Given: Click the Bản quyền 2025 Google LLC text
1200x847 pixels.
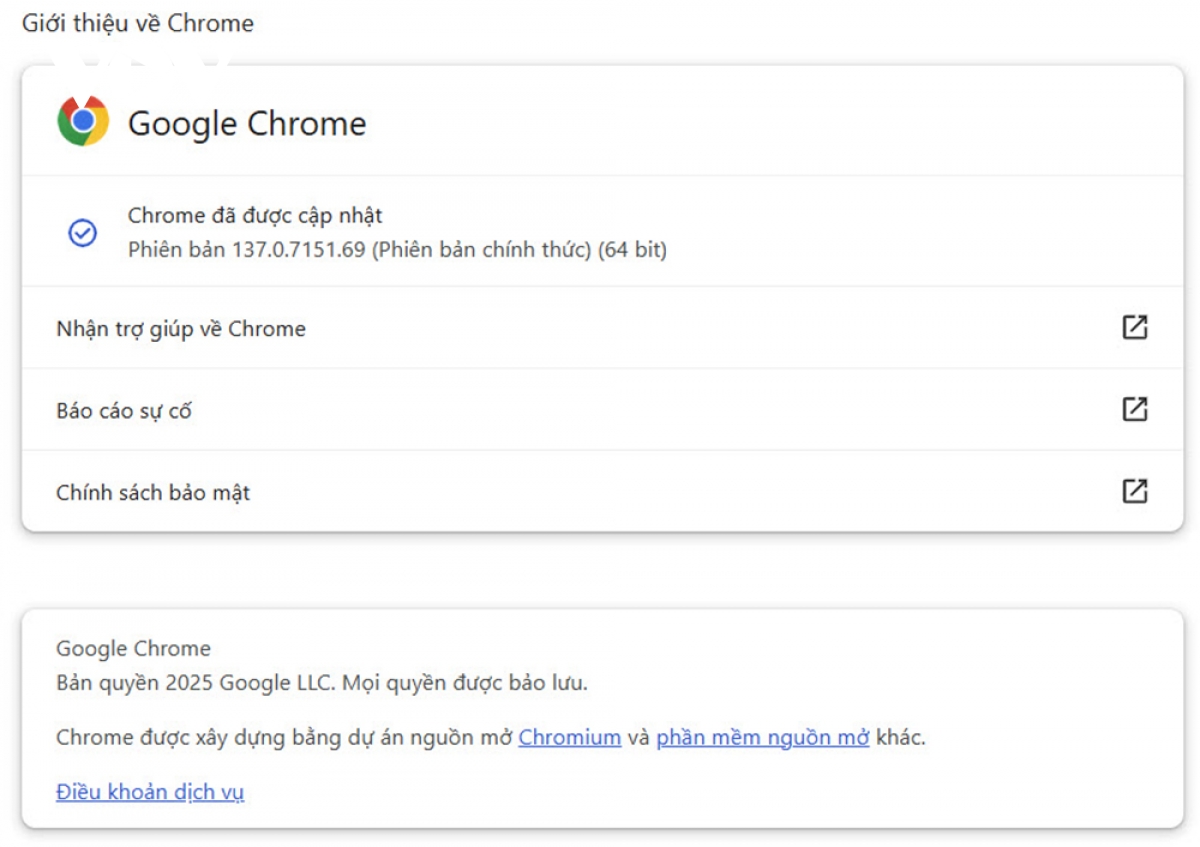Looking at the screenshot, I should click(197, 684).
